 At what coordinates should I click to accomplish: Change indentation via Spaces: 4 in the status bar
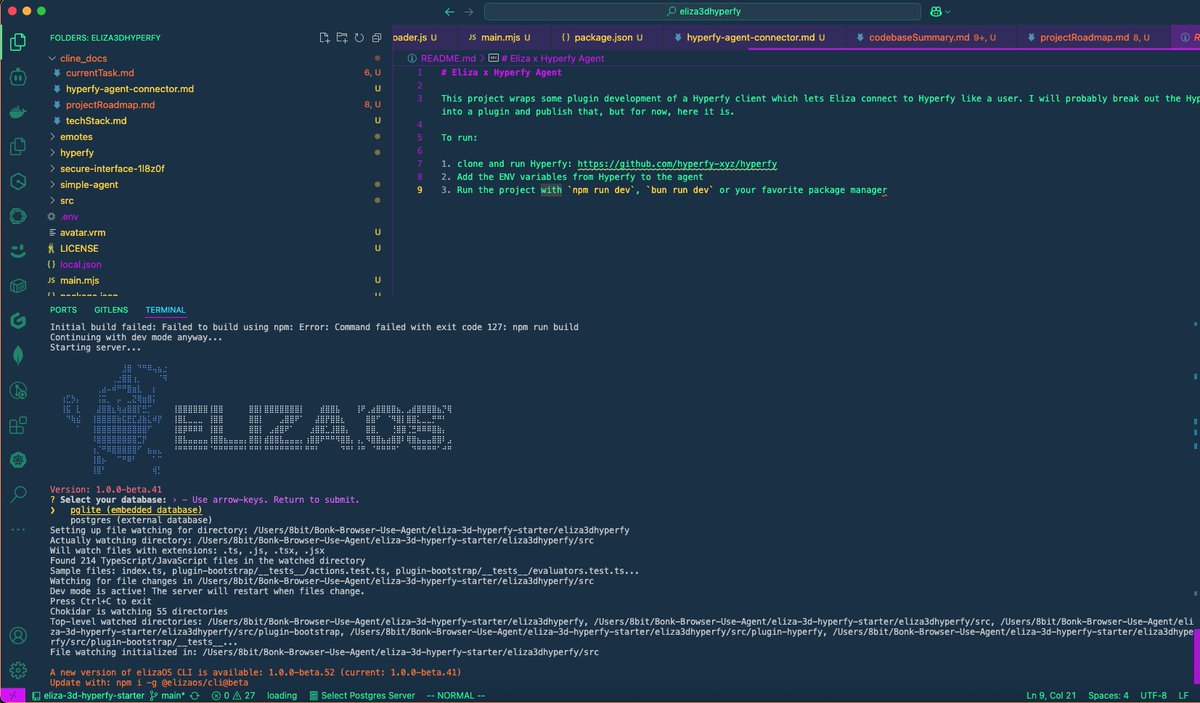[1109, 695]
